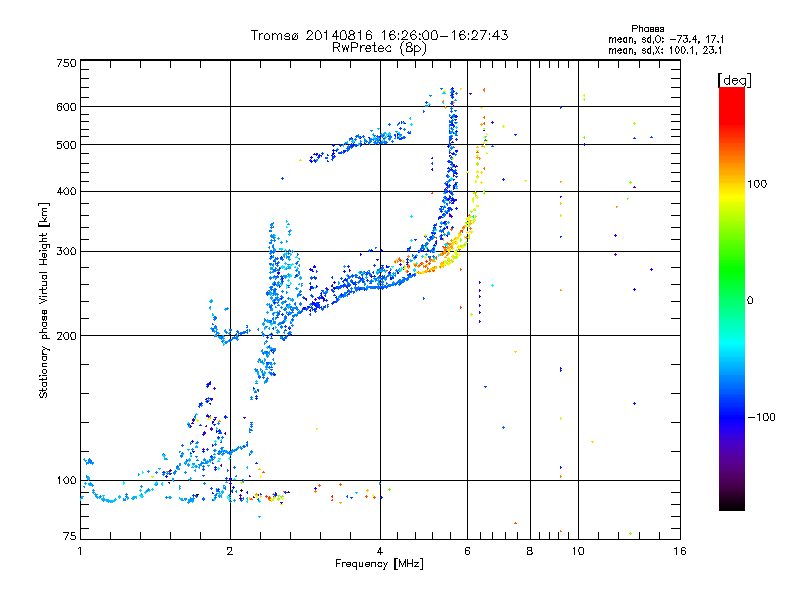Click the y-axis tick label '500'

pyautogui.click(x=67, y=145)
